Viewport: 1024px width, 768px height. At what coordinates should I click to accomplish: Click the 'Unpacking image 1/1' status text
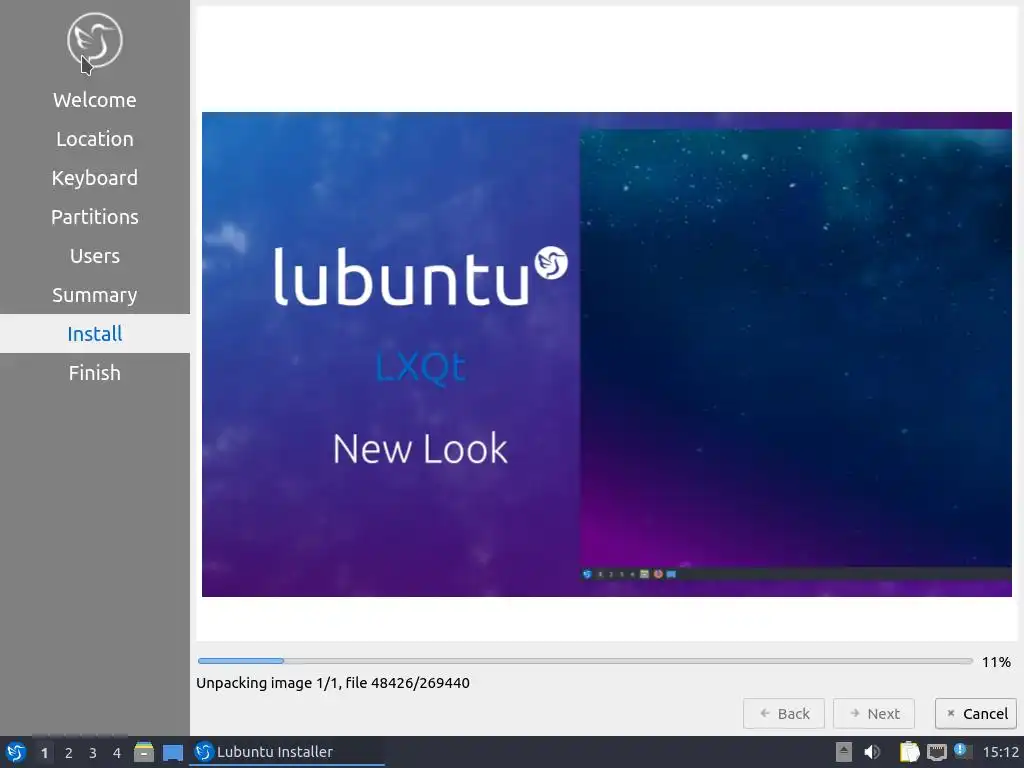pyautogui.click(x=333, y=683)
